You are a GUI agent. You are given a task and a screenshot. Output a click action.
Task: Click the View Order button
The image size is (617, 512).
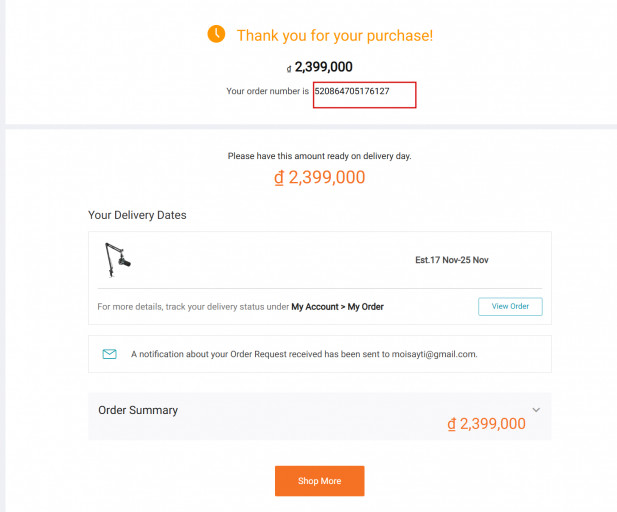510,306
